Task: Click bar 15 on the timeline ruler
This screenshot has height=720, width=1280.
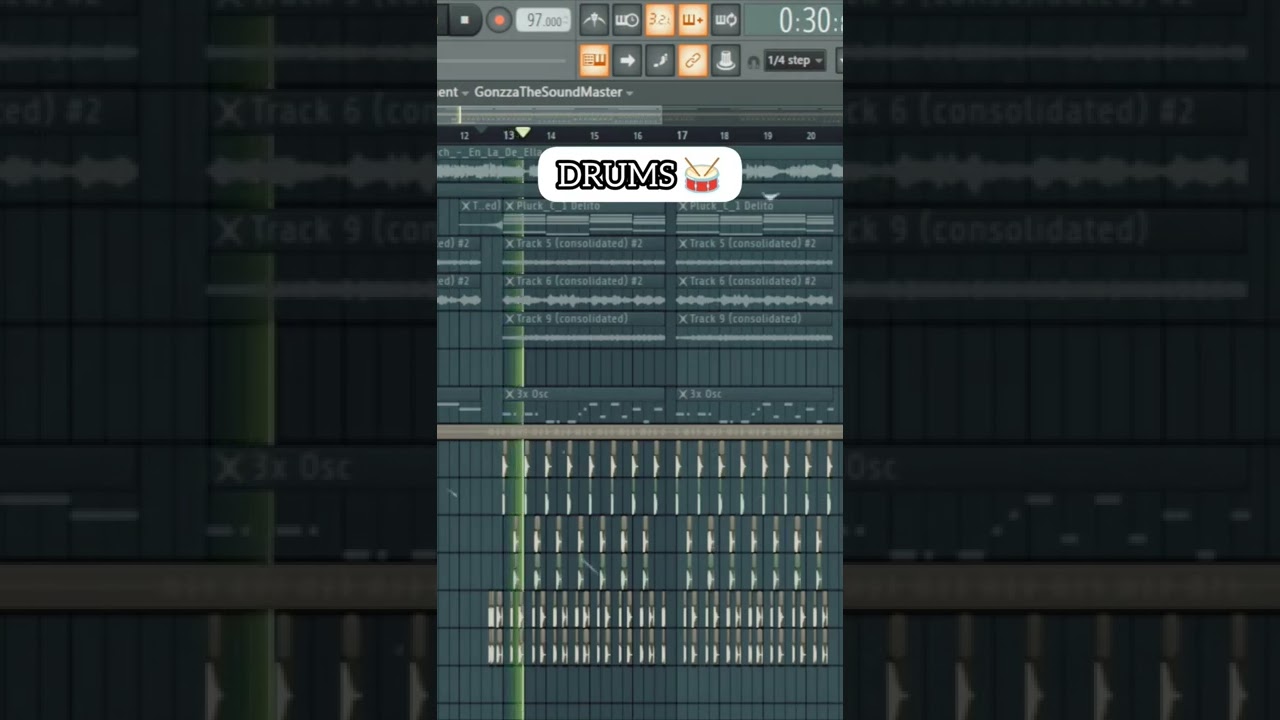Action: [594, 136]
